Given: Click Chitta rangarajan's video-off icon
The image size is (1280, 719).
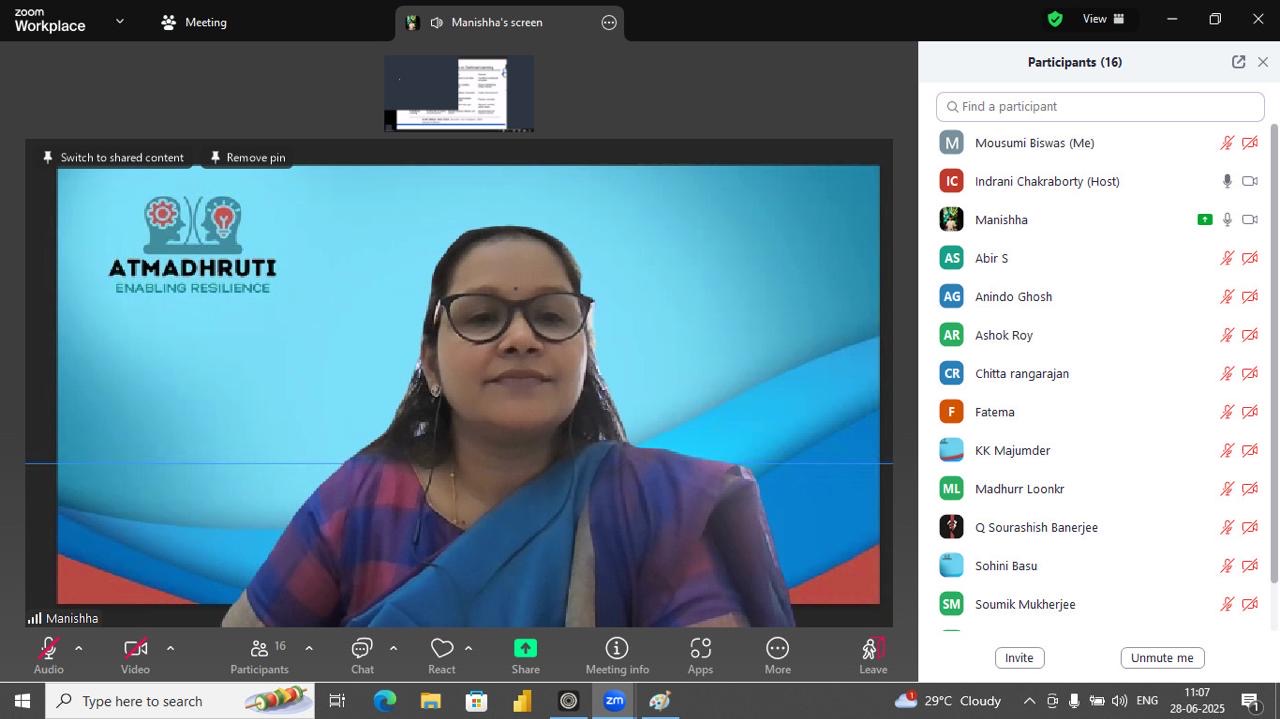Looking at the screenshot, I should [1250, 374].
